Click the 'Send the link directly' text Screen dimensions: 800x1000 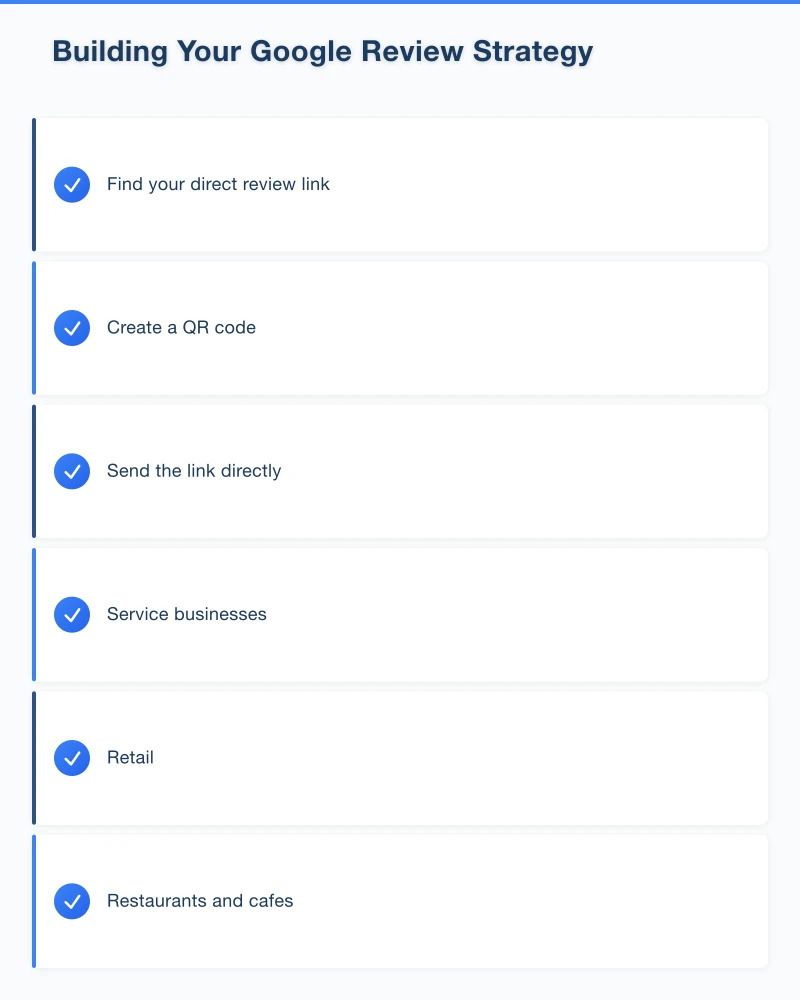click(194, 471)
